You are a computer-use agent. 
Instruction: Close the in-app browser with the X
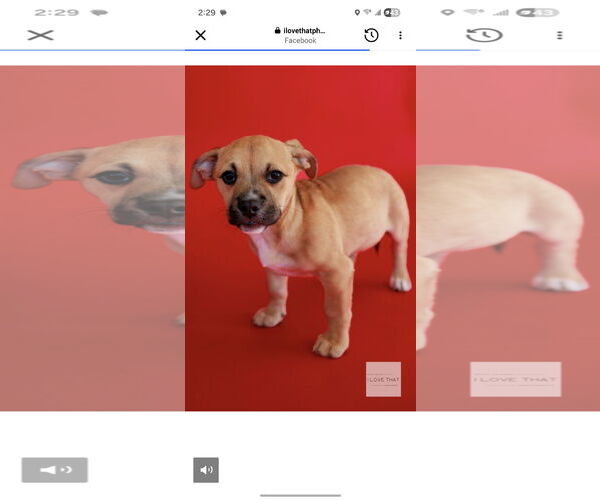[201, 35]
